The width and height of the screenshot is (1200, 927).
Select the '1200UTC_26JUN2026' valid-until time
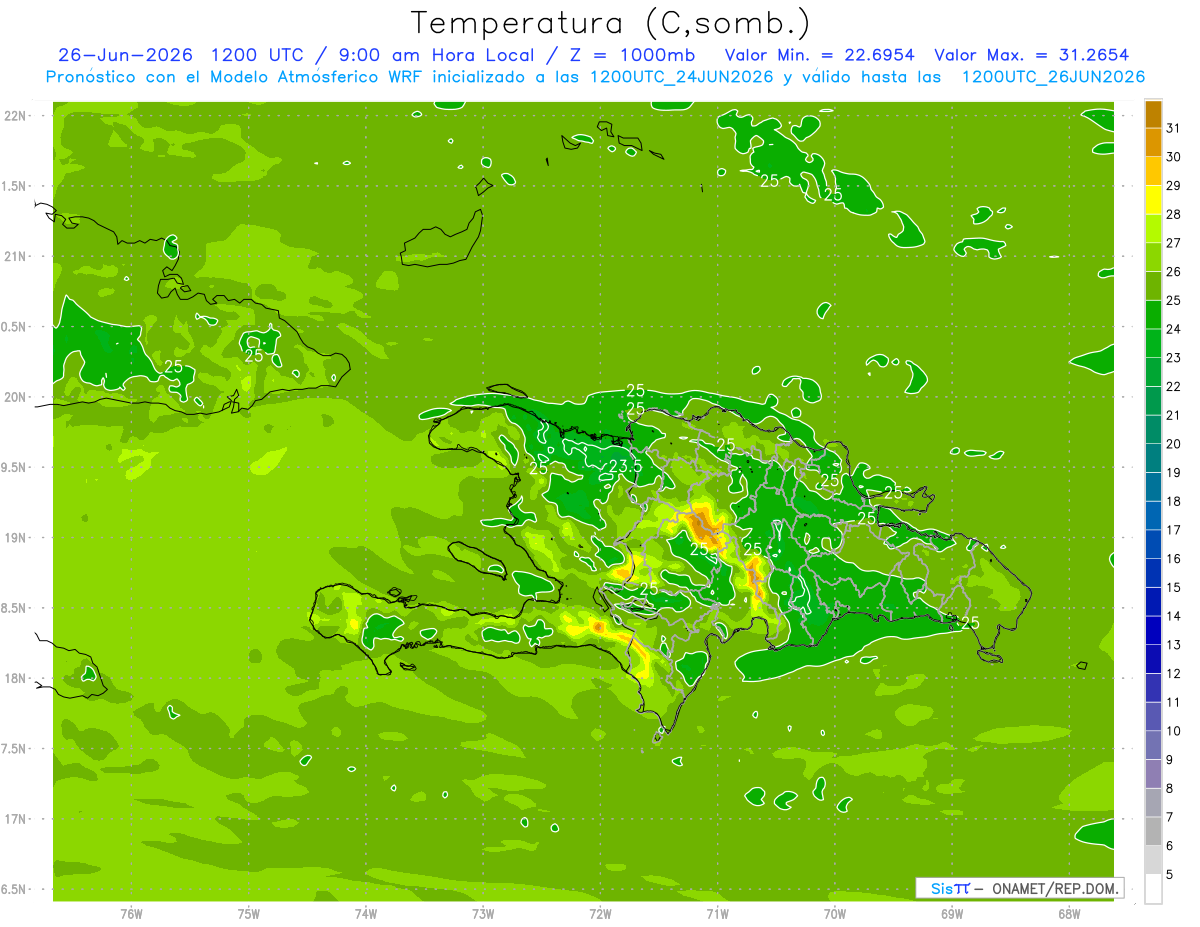(x=1053, y=76)
